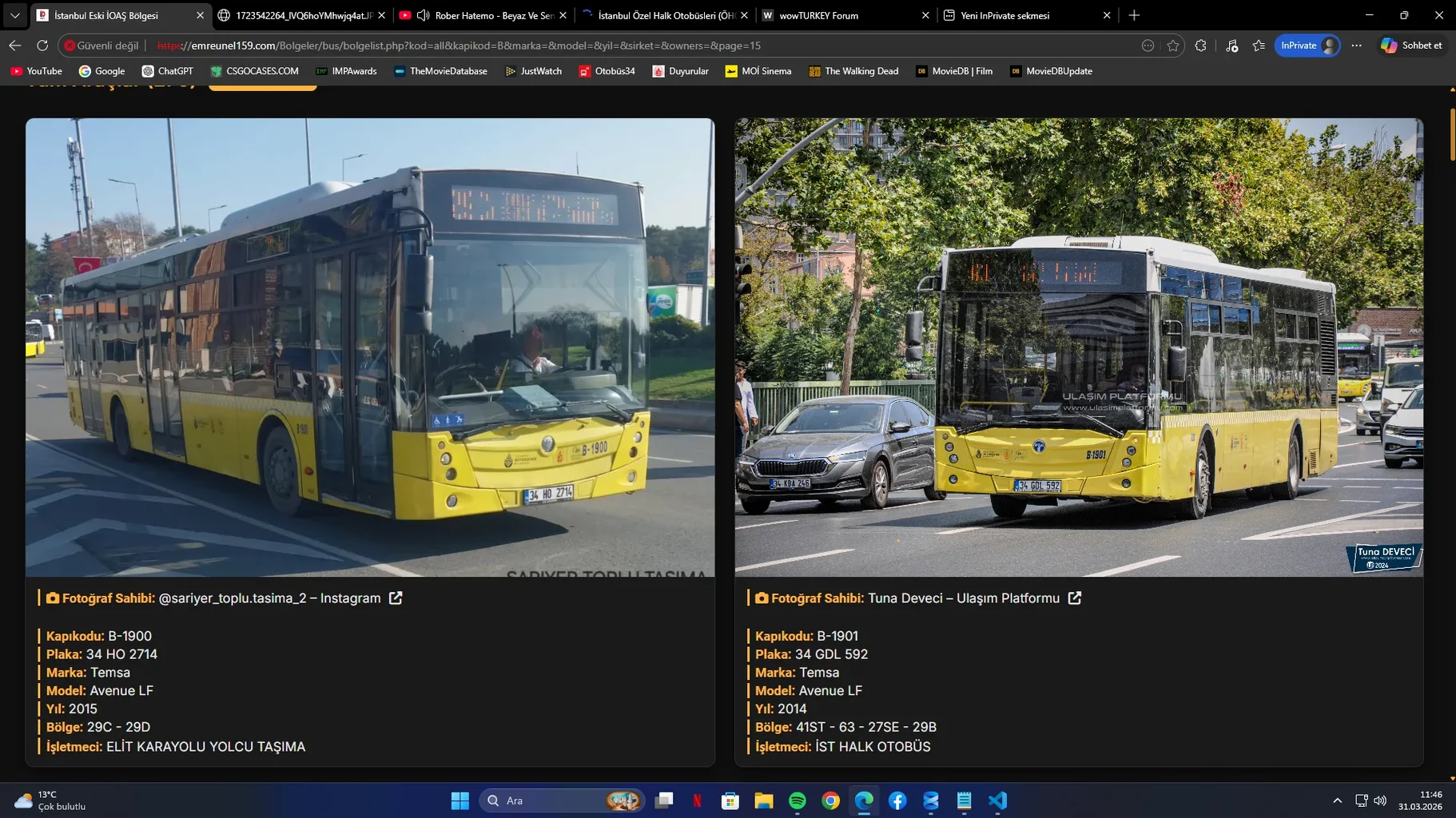
Task: Add page to favorites with star icon
Action: [x=1173, y=46]
